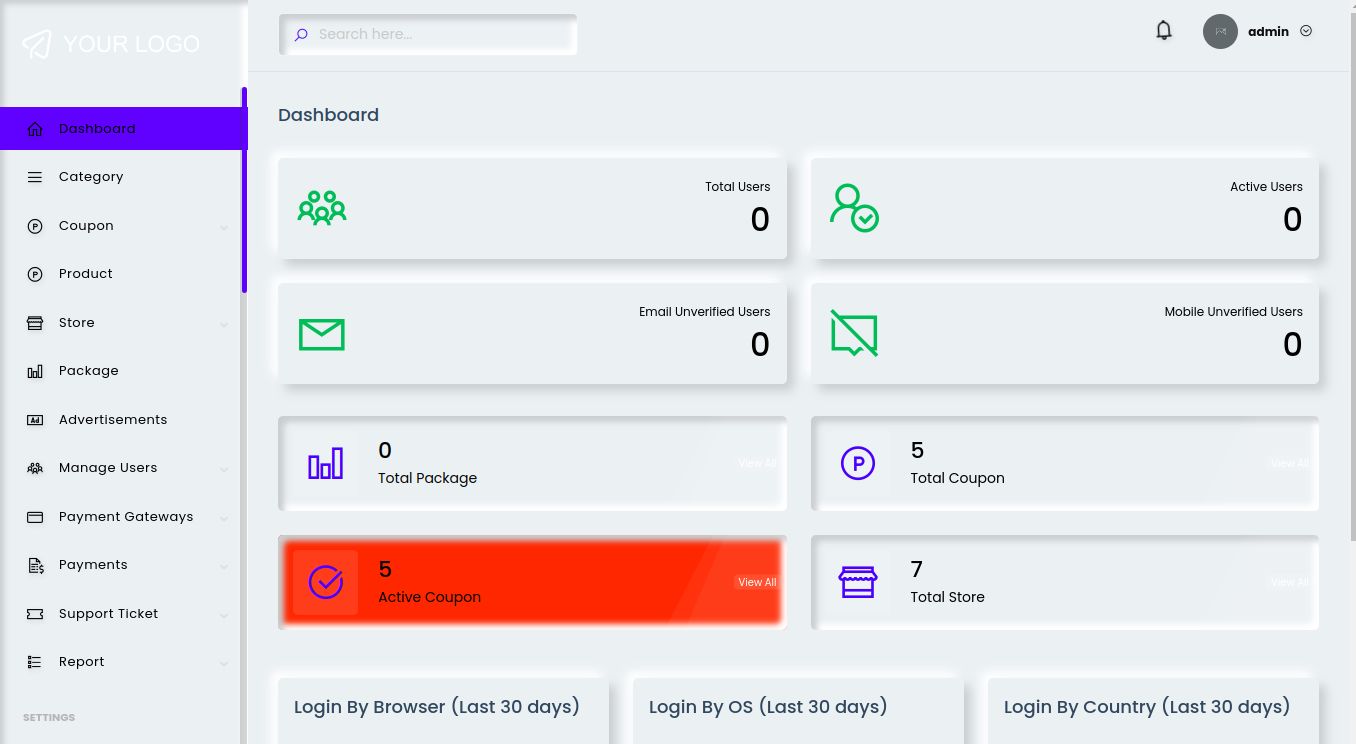Viewport: 1356px width, 744px height.
Task: Click the paper plane logo icon
Action: click(37, 44)
